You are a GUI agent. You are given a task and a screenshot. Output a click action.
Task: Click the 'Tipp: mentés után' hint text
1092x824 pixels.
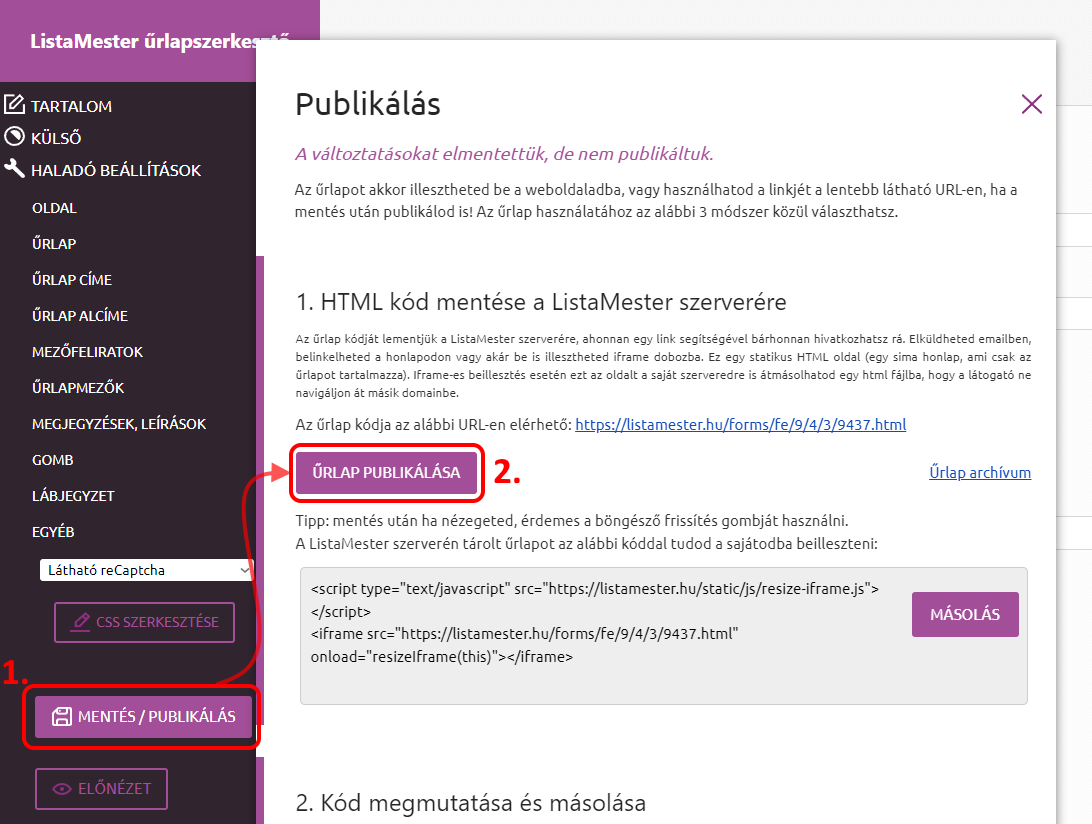point(572,520)
